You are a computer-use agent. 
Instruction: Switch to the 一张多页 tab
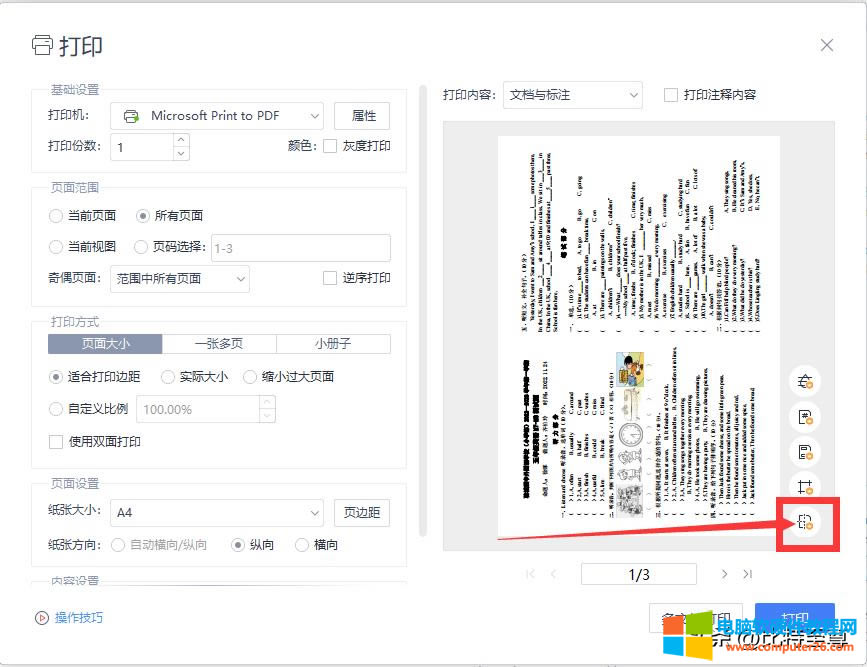point(219,343)
